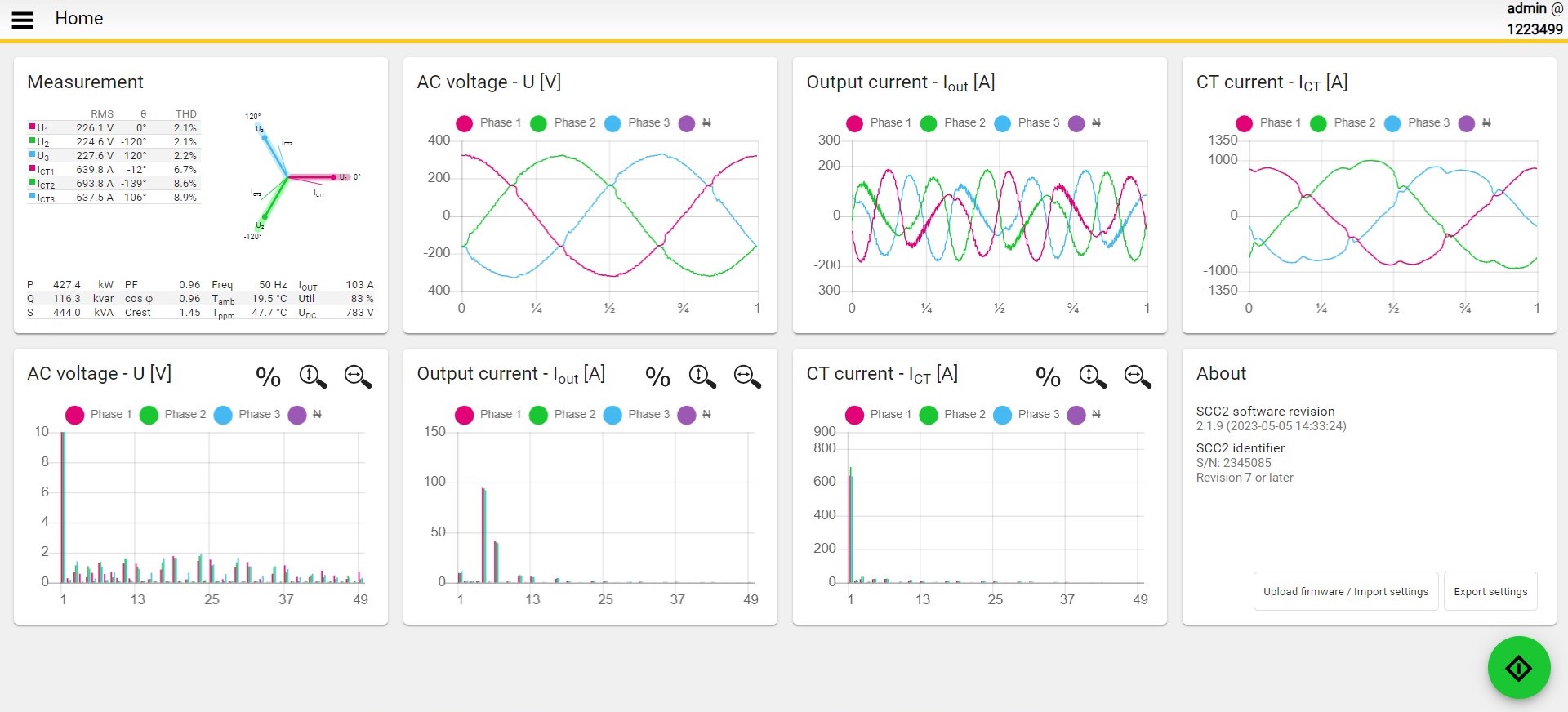Screen dimensions: 1568x712
Task: Click Upload firmware / Import settings button
Action: pos(1345,591)
